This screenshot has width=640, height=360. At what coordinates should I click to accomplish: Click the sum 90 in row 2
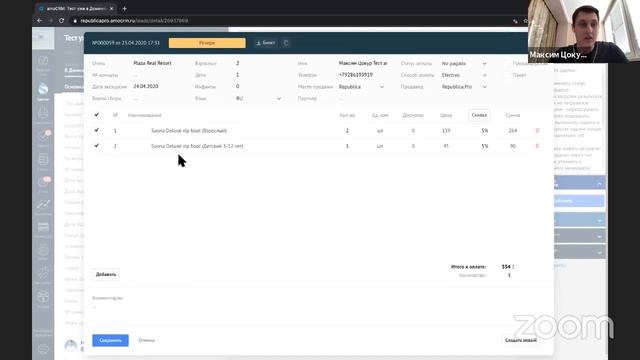point(513,146)
